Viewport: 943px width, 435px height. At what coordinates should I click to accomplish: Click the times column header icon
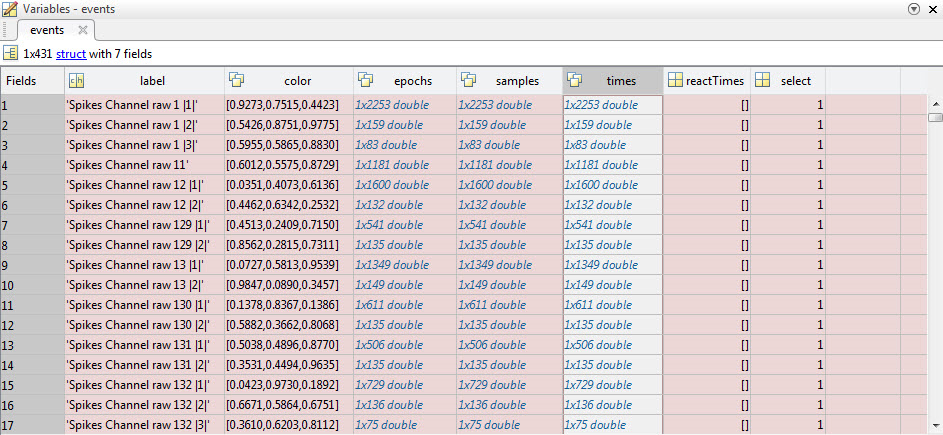coord(574,81)
